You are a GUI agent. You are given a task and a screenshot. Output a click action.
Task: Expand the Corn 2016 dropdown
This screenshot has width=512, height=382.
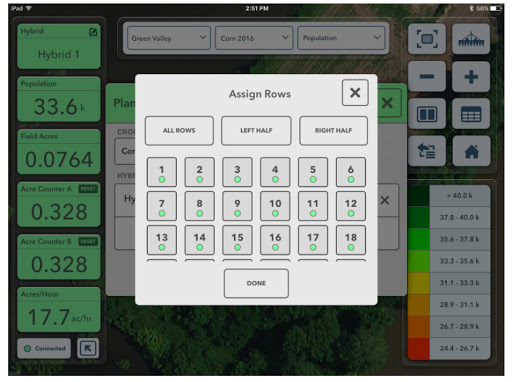(254, 38)
